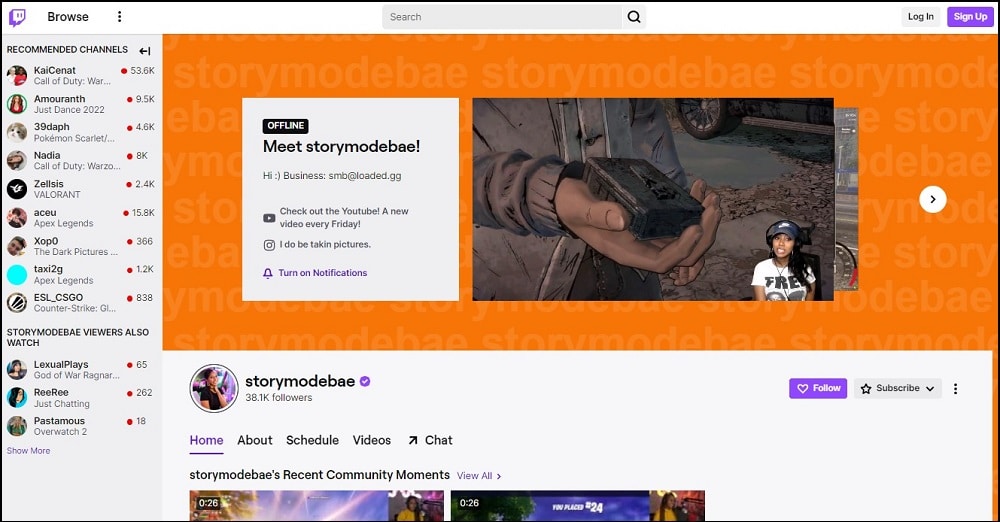Click Turn on Notifications link

point(323,273)
